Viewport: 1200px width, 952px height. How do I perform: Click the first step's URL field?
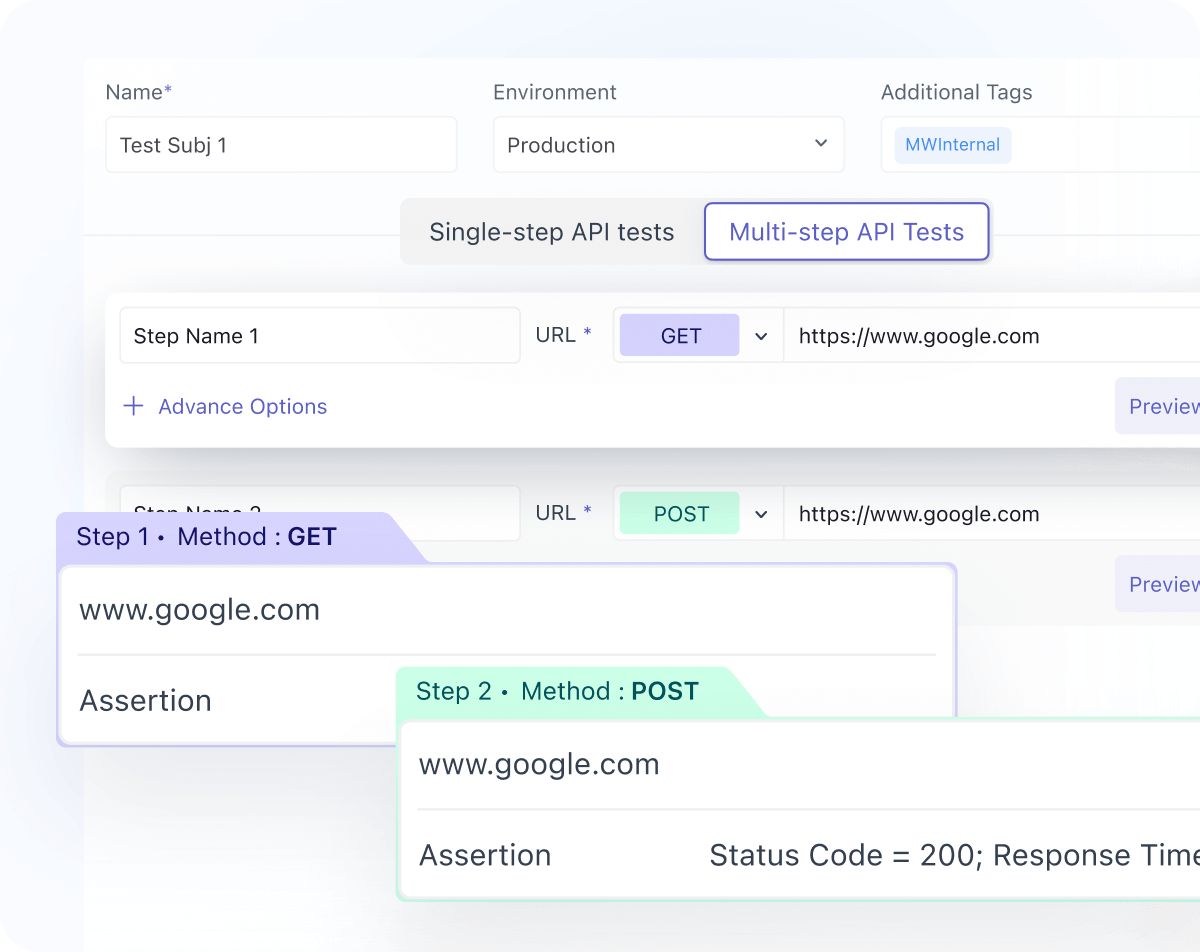(992, 336)
